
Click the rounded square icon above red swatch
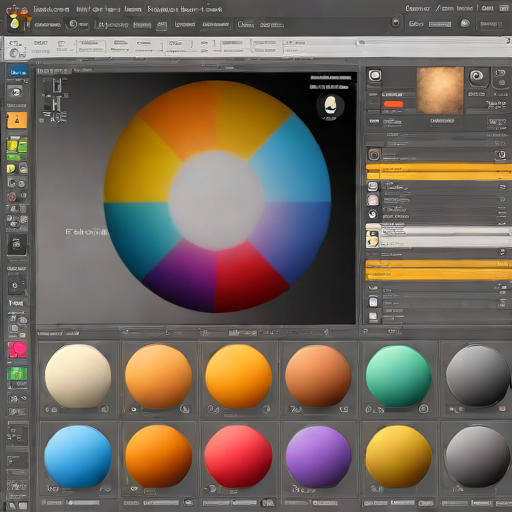[375, 75]
